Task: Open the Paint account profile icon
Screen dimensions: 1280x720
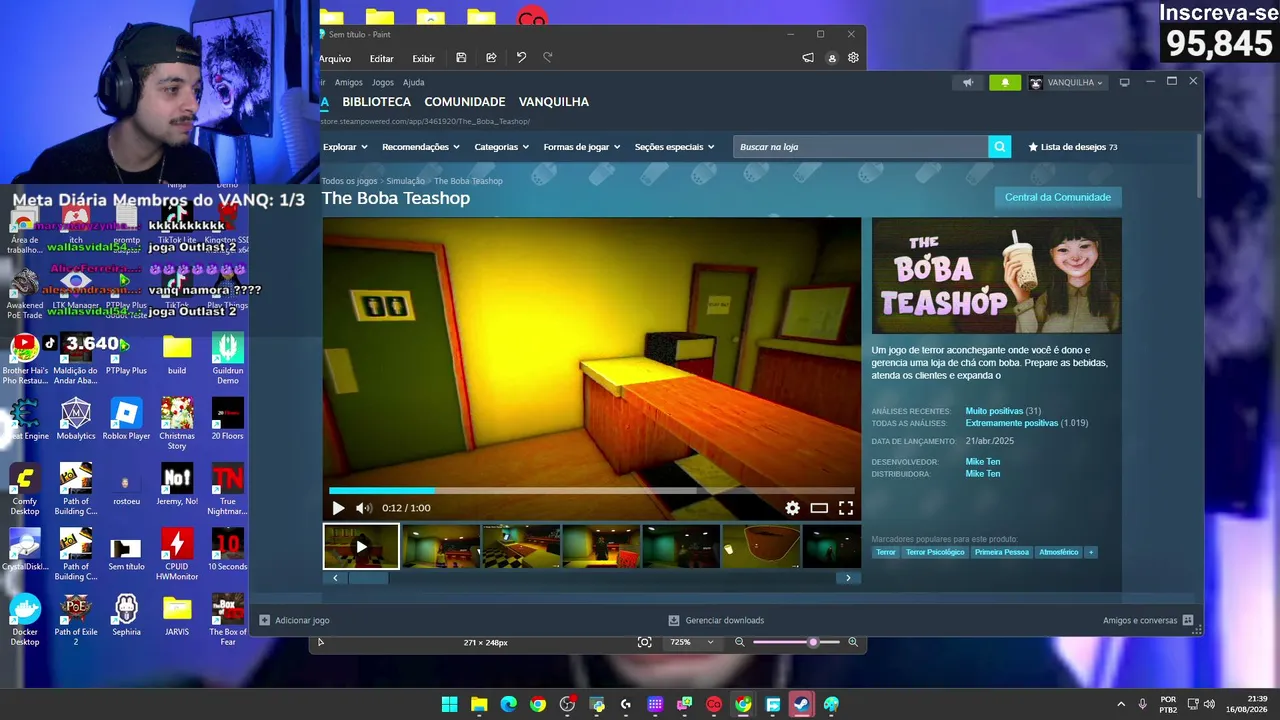Action: click(831, 58)
